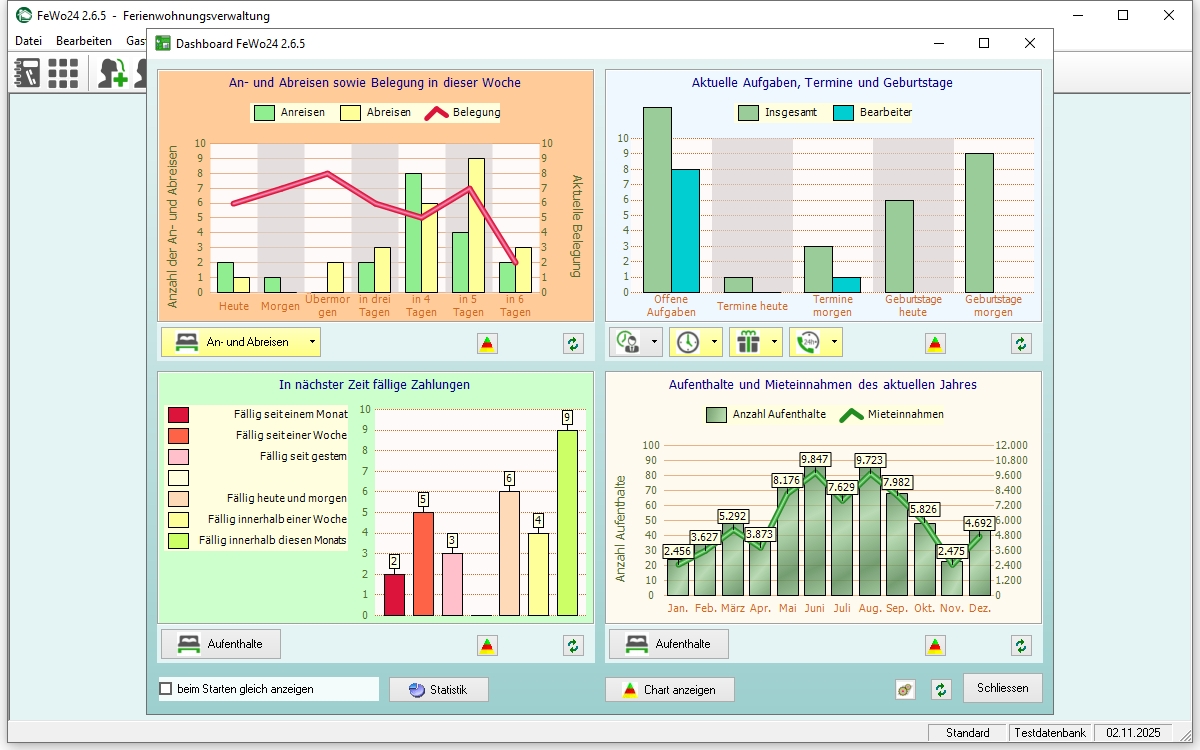Viewport: 1200px width, 750px height.
Task: Click the Mieteinnahmen legend entry
Action: click(x=891, y=414)
